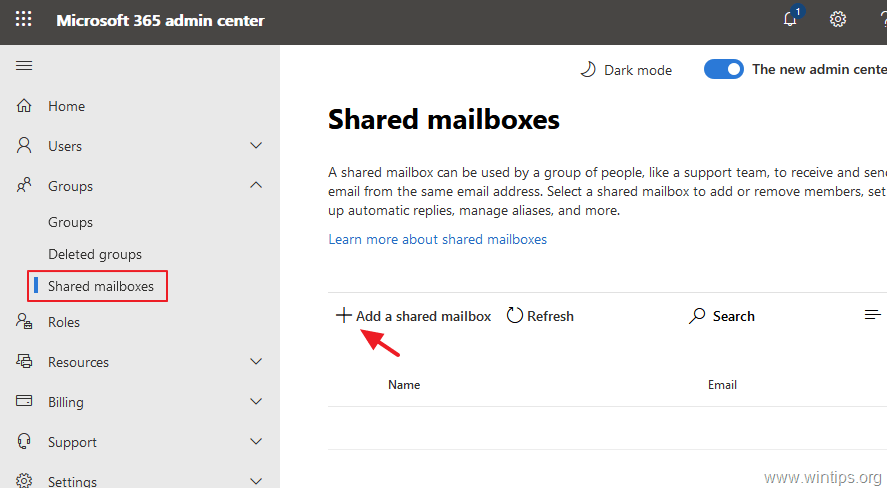Click the Roles icon in sidebar
Viewport: 887px width, 488px height.
pos(24,321)
